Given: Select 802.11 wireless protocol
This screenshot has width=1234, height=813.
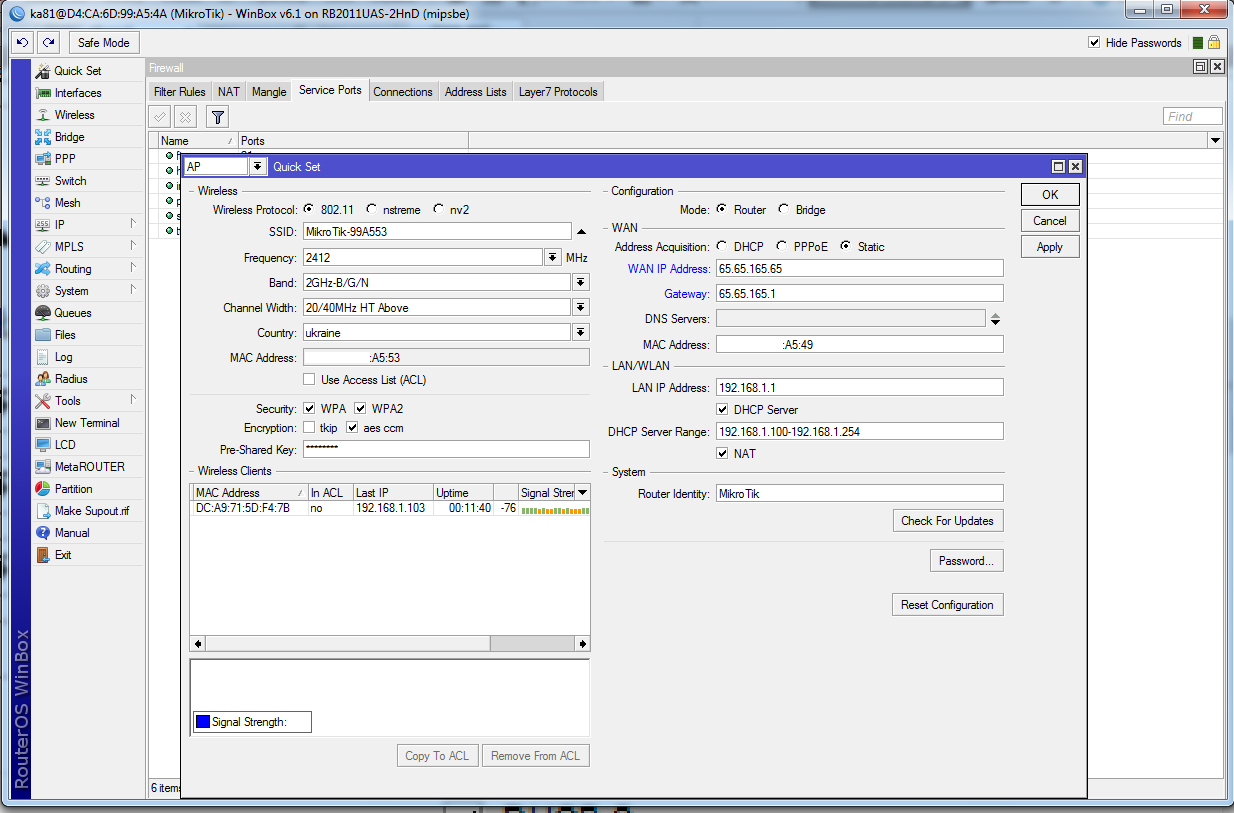Looking at the screenshot, I should (309, 210).
